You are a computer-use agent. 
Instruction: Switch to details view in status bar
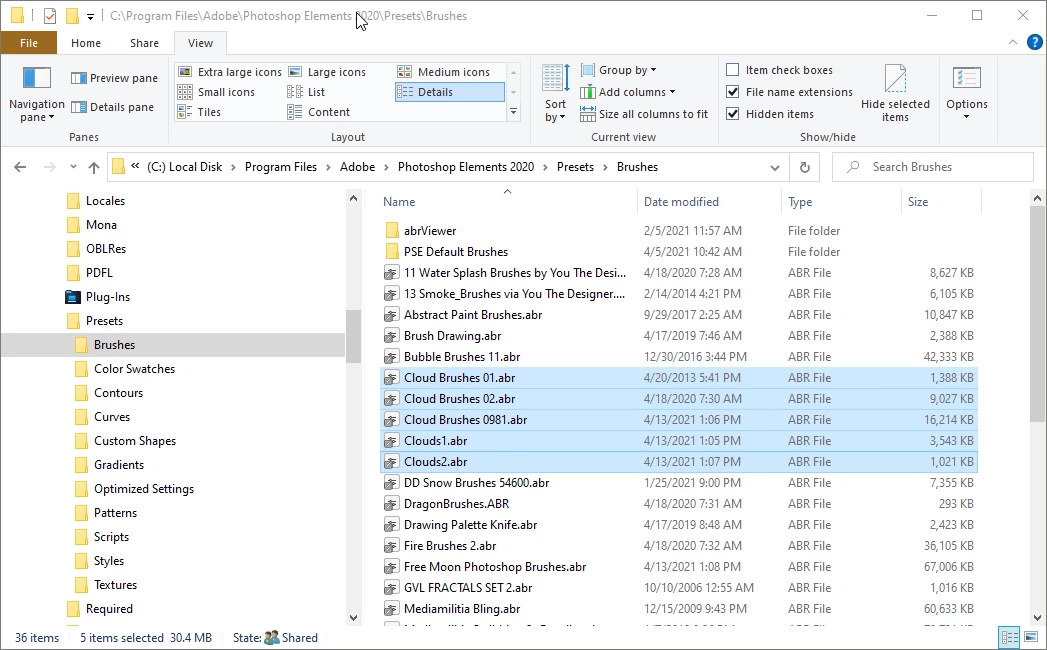pos(1009,637)
